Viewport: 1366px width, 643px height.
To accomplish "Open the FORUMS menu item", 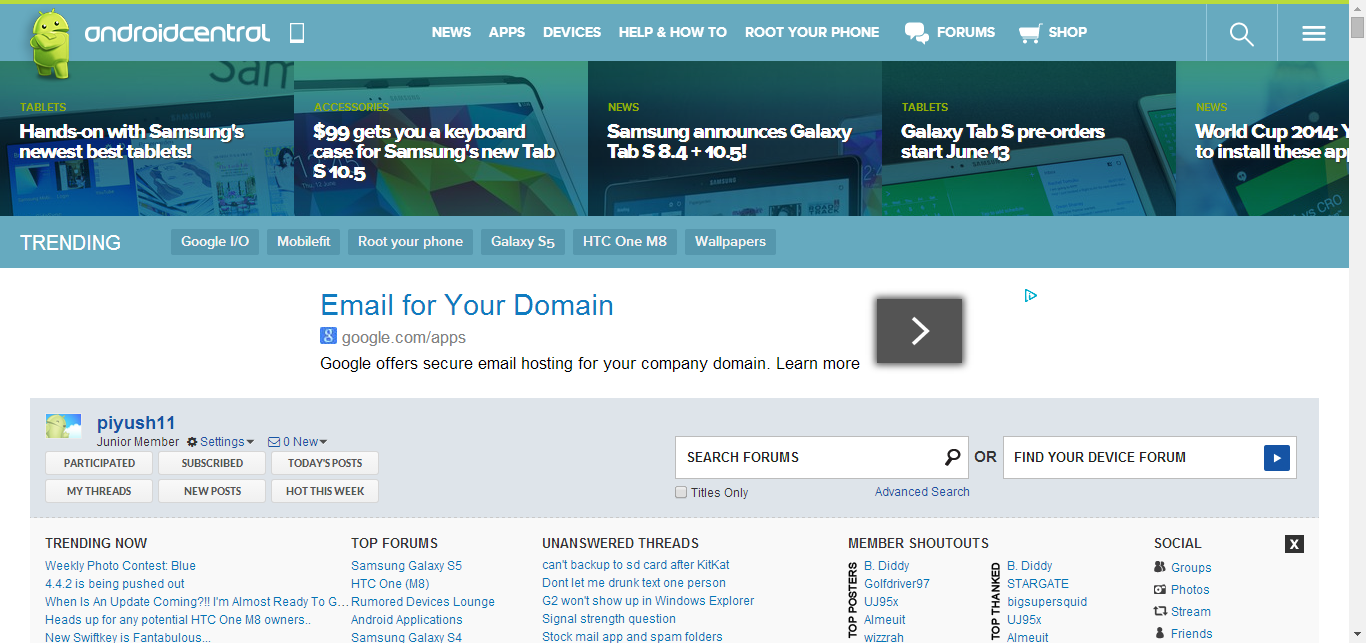I will pyautogui.click(x=966, y=32).
